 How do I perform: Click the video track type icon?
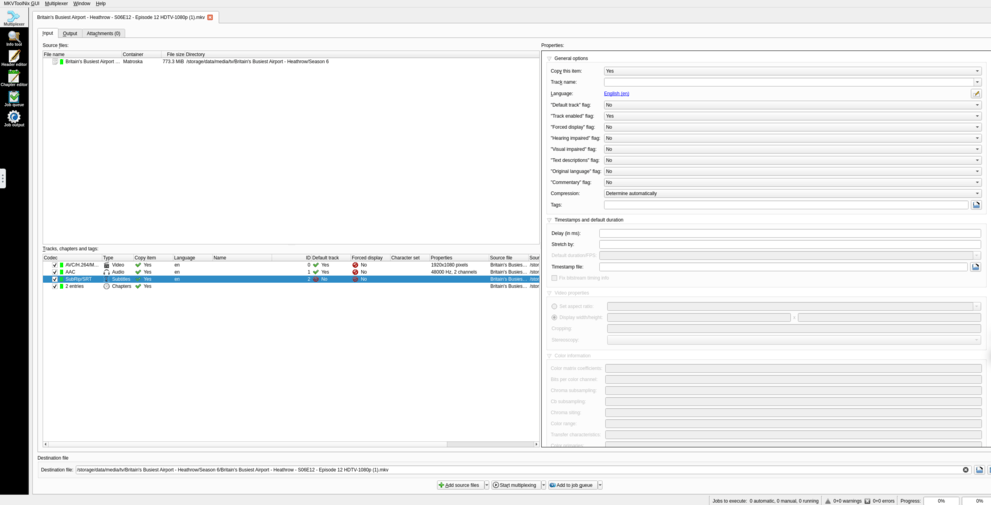[x=106, y=265]
